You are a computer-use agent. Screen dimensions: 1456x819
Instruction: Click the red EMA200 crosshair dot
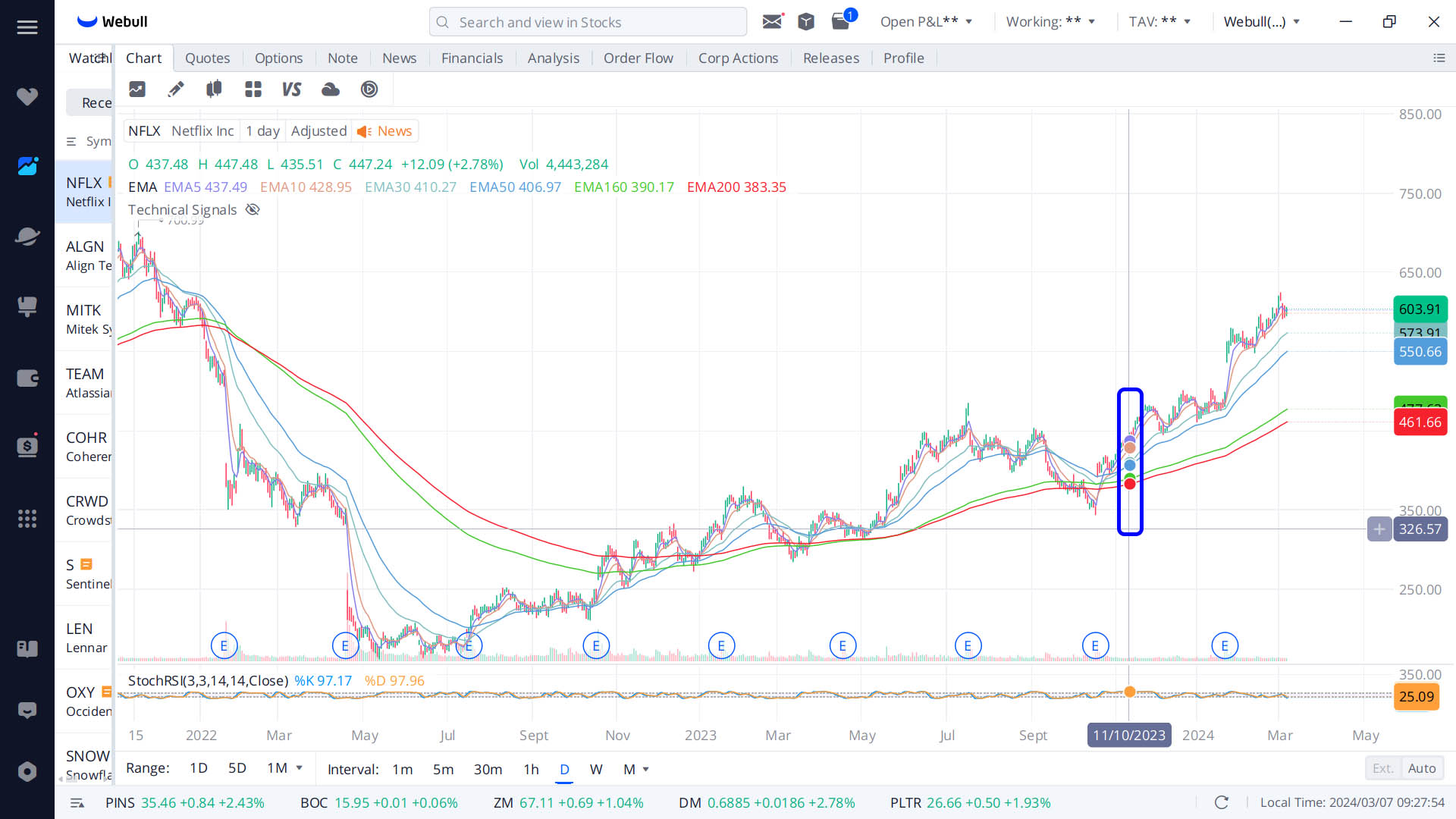[x=1130, y=484]
